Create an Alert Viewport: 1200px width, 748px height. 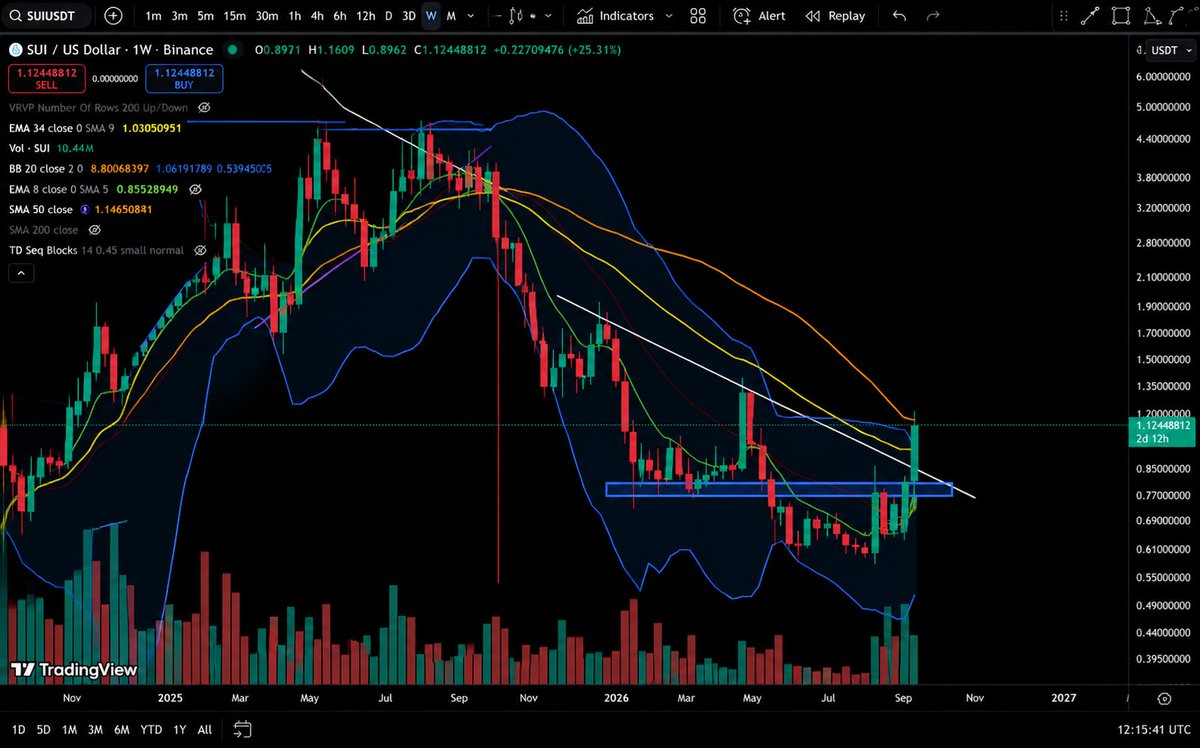click(759, 16)
